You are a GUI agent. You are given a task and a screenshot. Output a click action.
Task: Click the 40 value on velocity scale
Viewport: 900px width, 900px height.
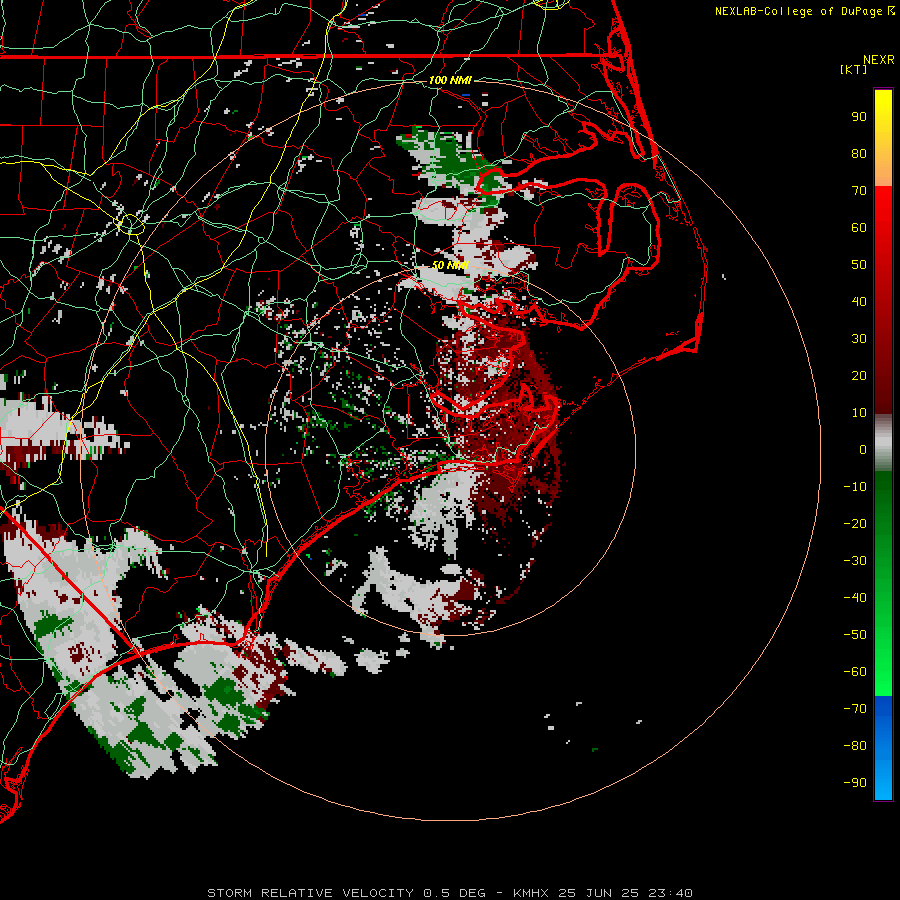[x=859, y=301]
